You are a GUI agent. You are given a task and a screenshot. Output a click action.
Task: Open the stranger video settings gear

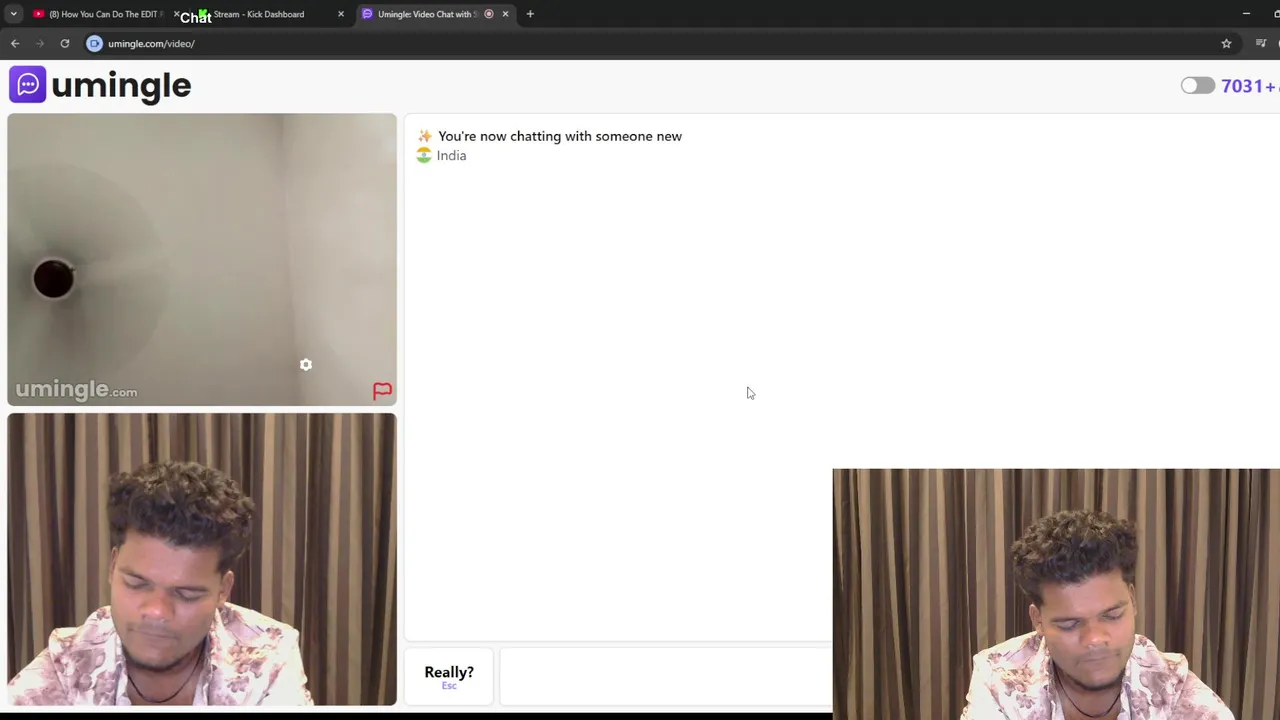point(306,365)
